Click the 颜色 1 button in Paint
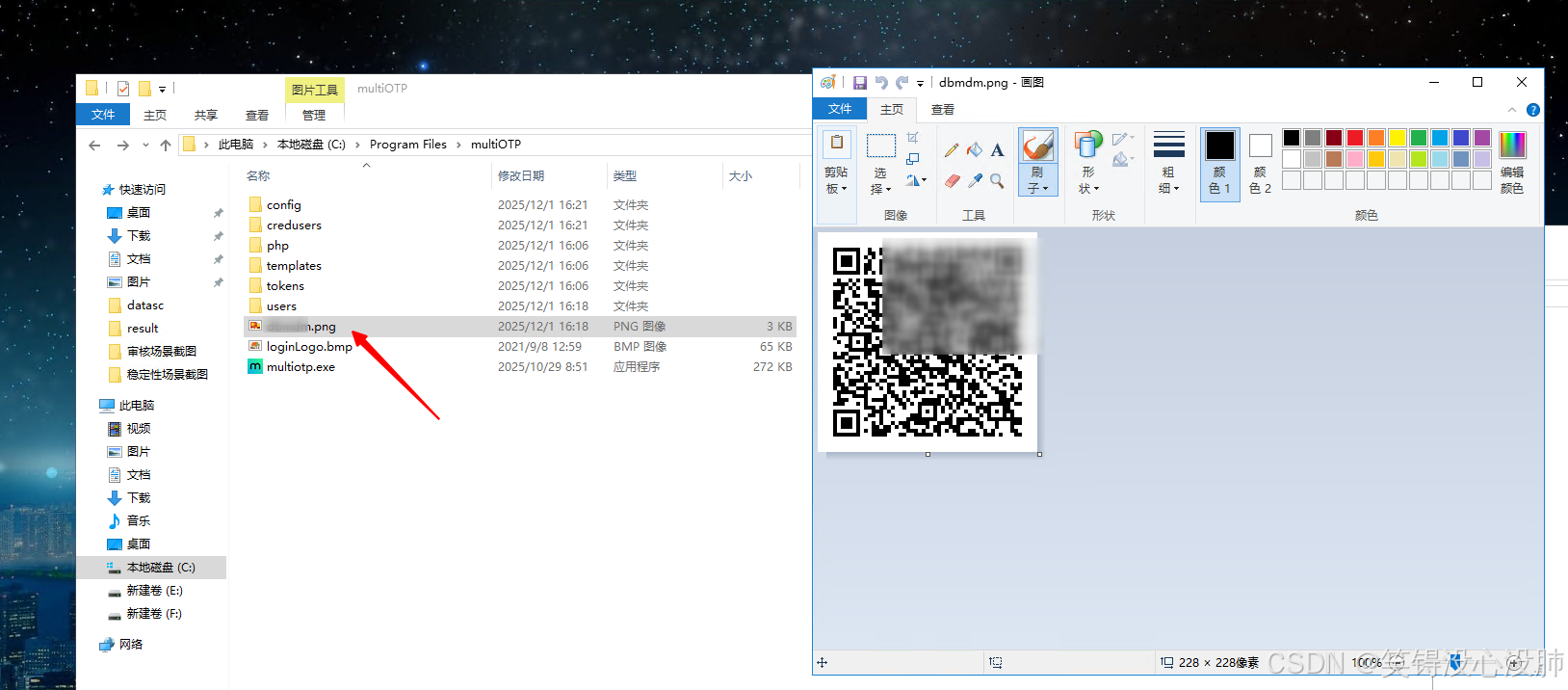Screen dimensions: 1568x690 tap(1220, 163)
